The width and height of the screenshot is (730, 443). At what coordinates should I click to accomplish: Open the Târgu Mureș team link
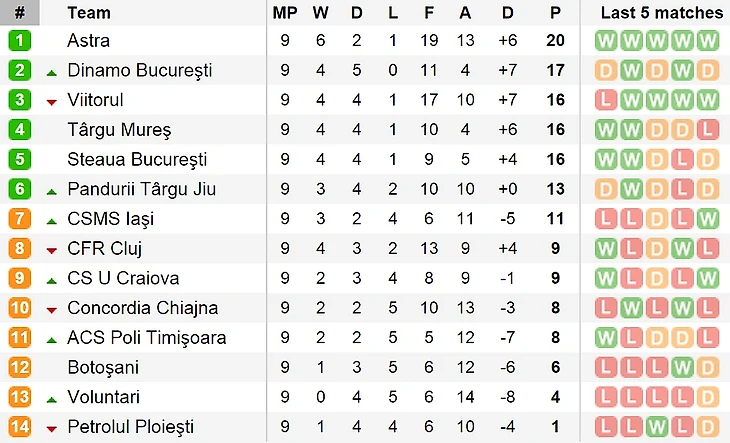[119, 129]
